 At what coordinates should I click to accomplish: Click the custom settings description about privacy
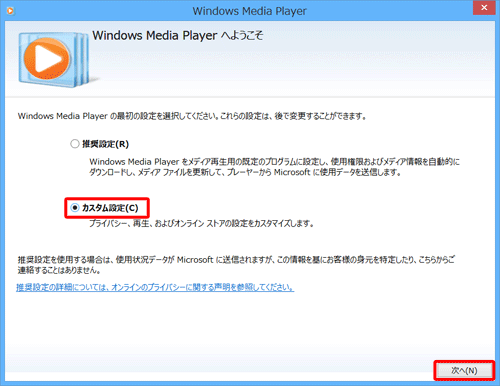(x=201, y=223)
